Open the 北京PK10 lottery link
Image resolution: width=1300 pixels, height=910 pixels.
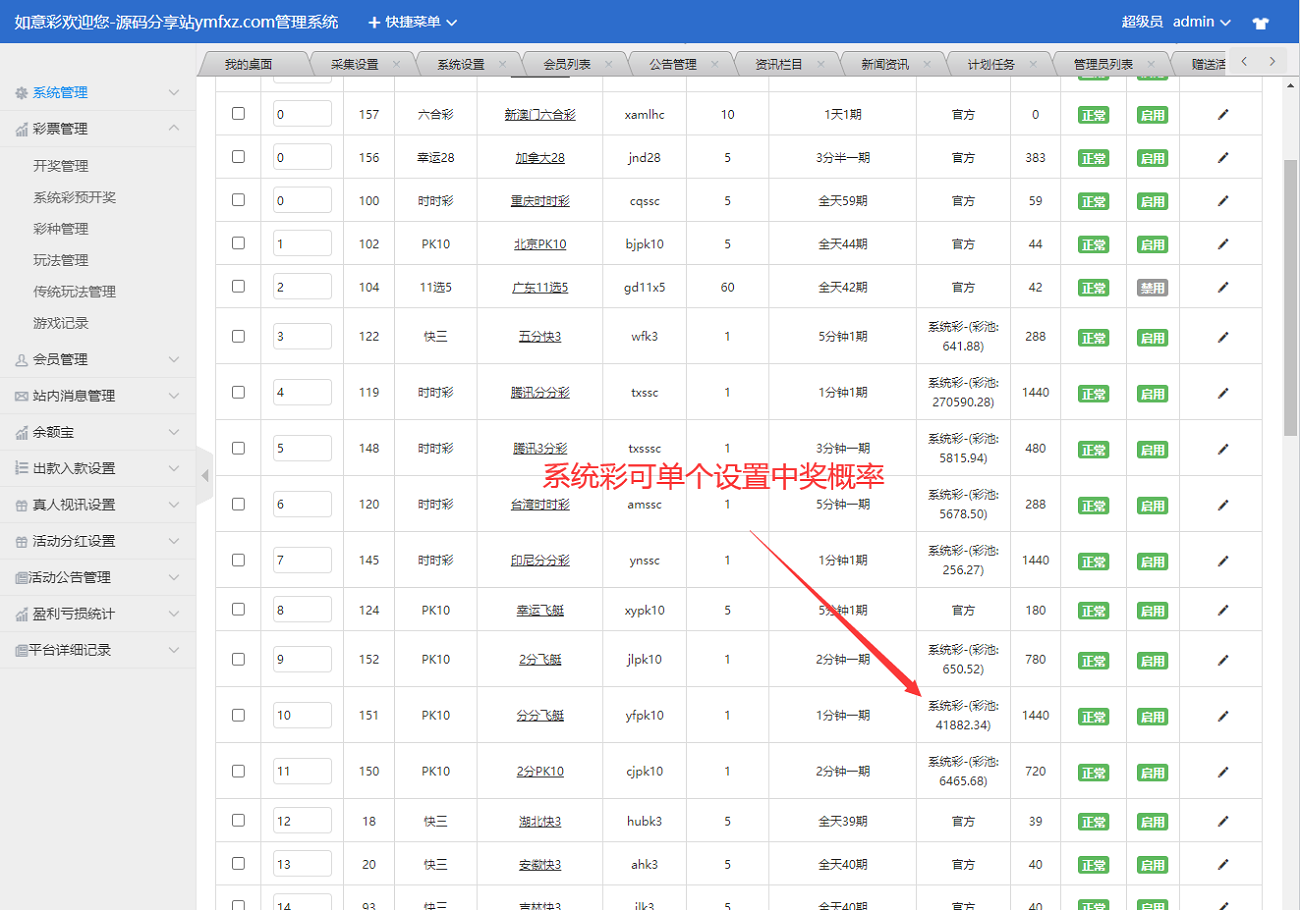click(x=540, y=244)
